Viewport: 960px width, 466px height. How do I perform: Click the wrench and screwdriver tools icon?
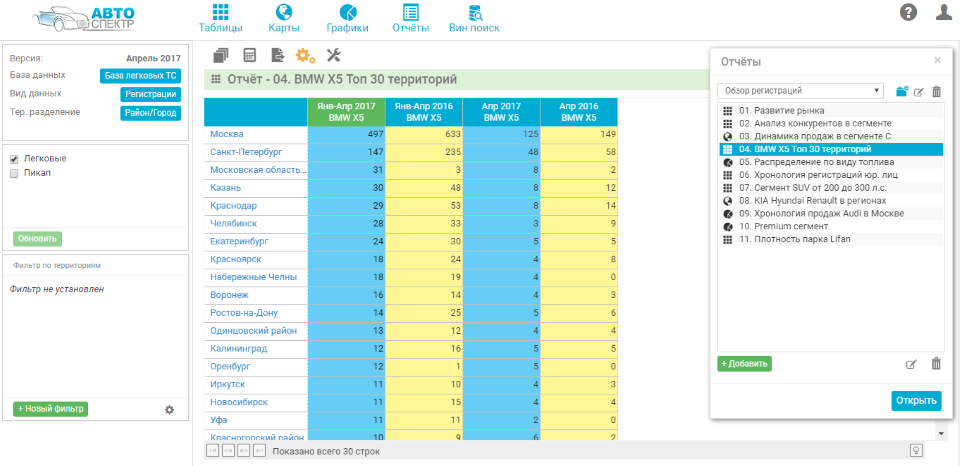(334, 55)
